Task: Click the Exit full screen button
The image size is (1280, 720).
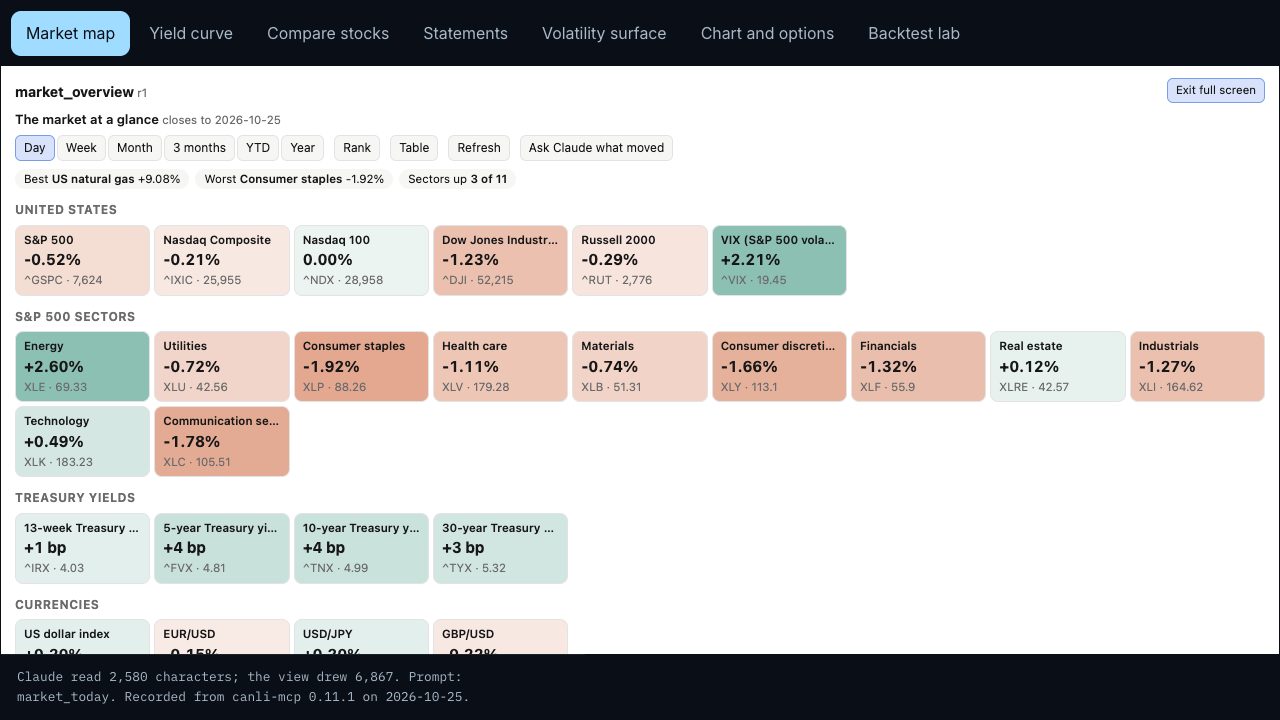Action: (1216, 90)
